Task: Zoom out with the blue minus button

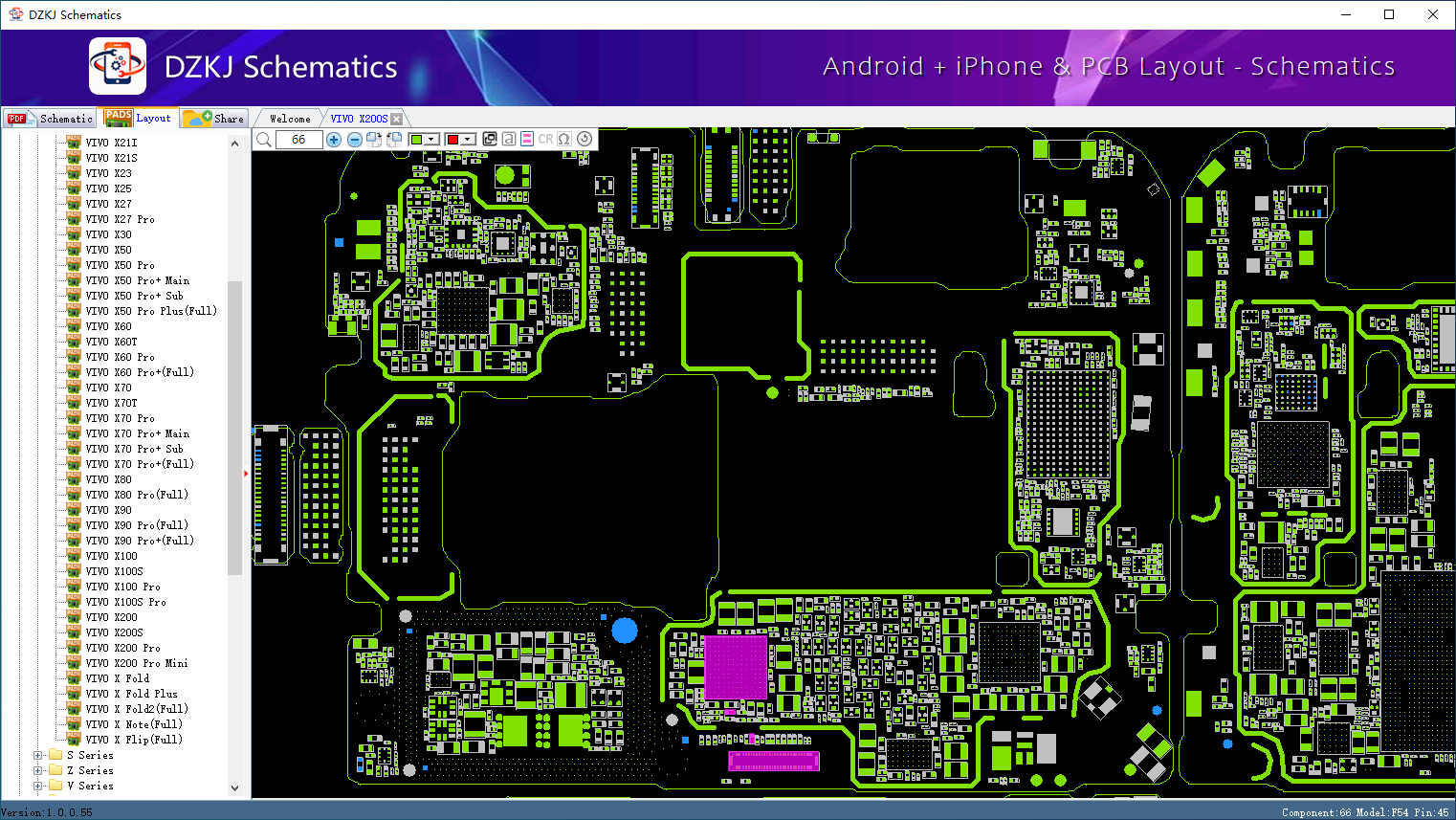Action: pyautogui.click(x=354, y=140)
